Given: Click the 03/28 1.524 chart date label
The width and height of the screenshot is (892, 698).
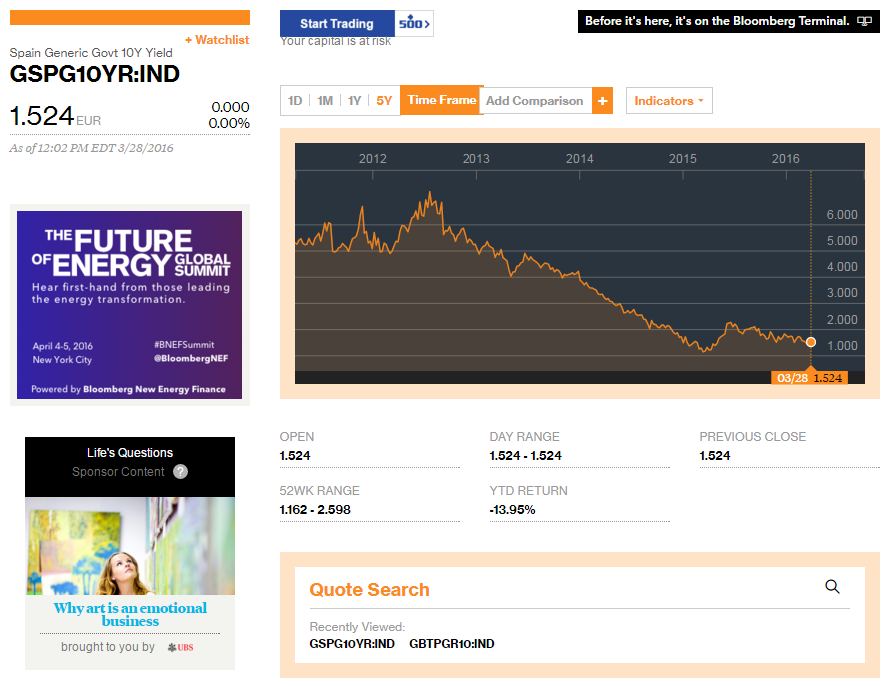Looking at the screenshot, I should (810, 378).
